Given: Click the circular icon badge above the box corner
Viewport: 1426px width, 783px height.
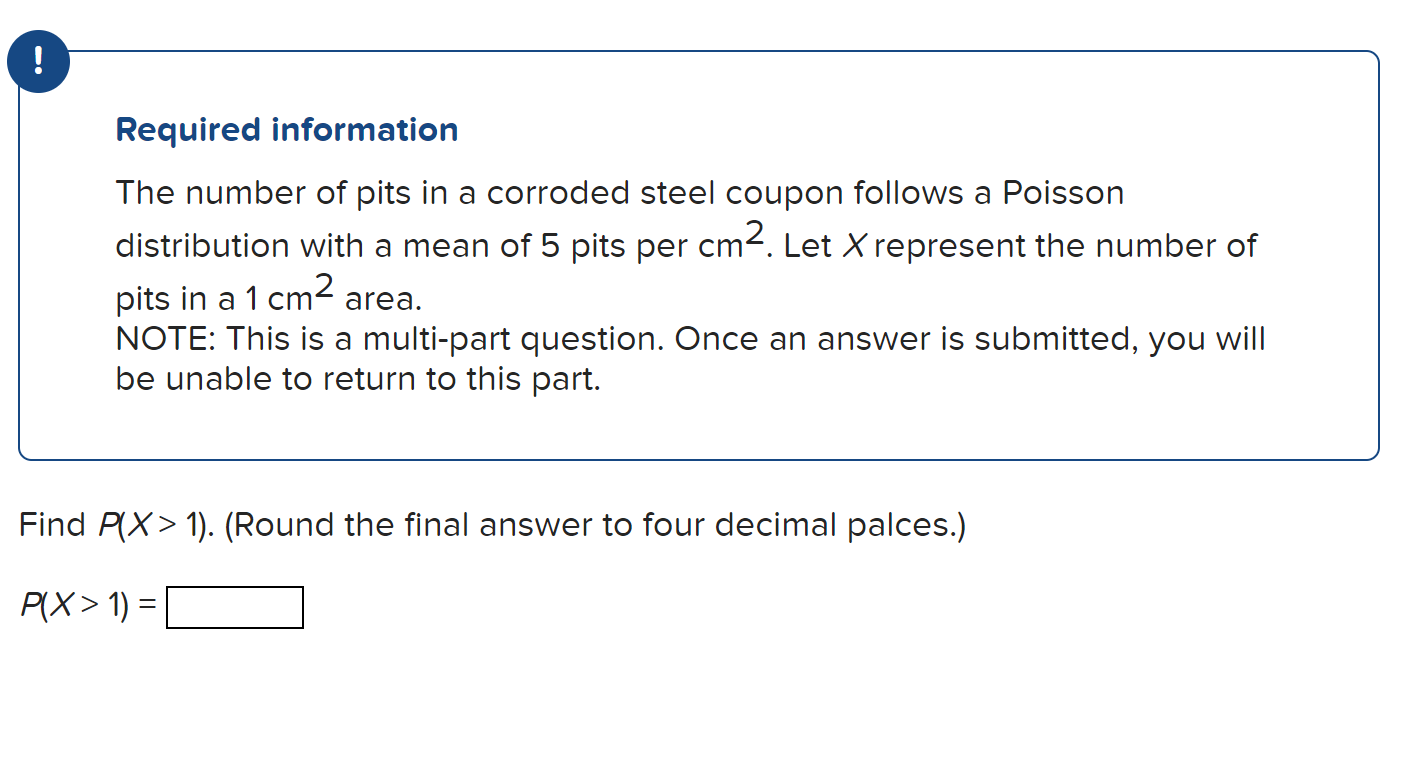Looking at the screenshot, I should pos(38,61).
